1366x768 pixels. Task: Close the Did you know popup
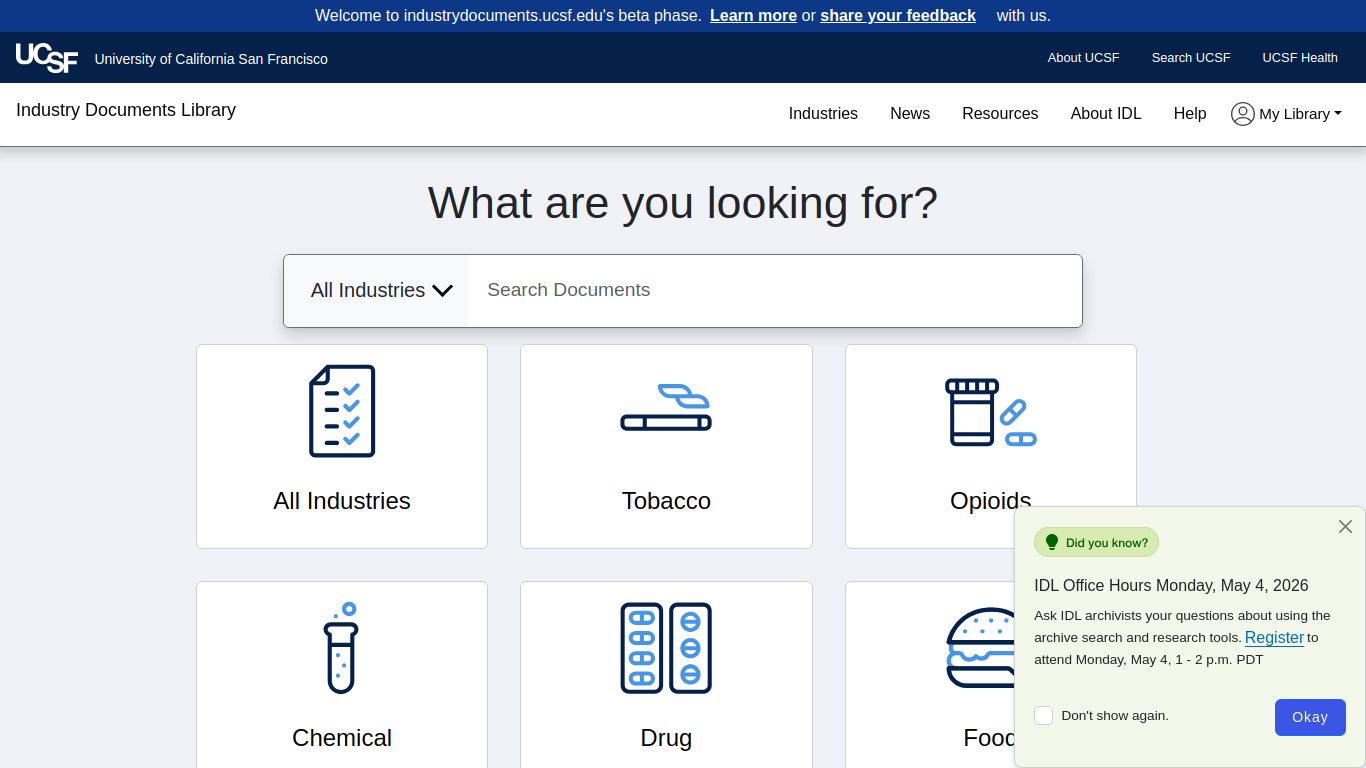pyautogui.click(x=1345, y=526)
